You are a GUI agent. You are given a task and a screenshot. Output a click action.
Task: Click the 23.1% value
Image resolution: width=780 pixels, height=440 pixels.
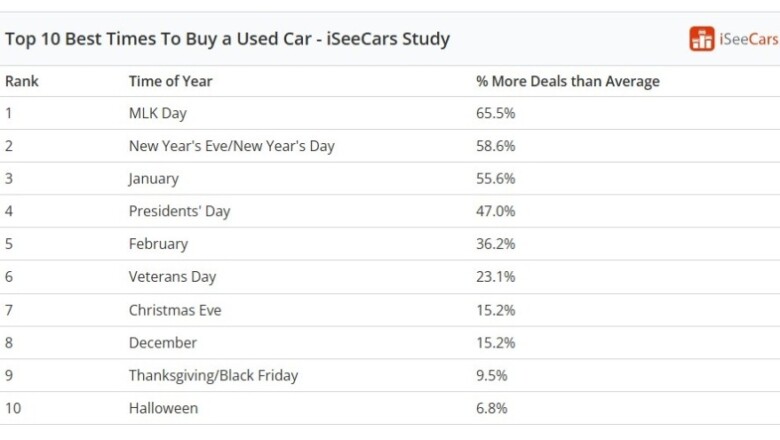point(495,277)
